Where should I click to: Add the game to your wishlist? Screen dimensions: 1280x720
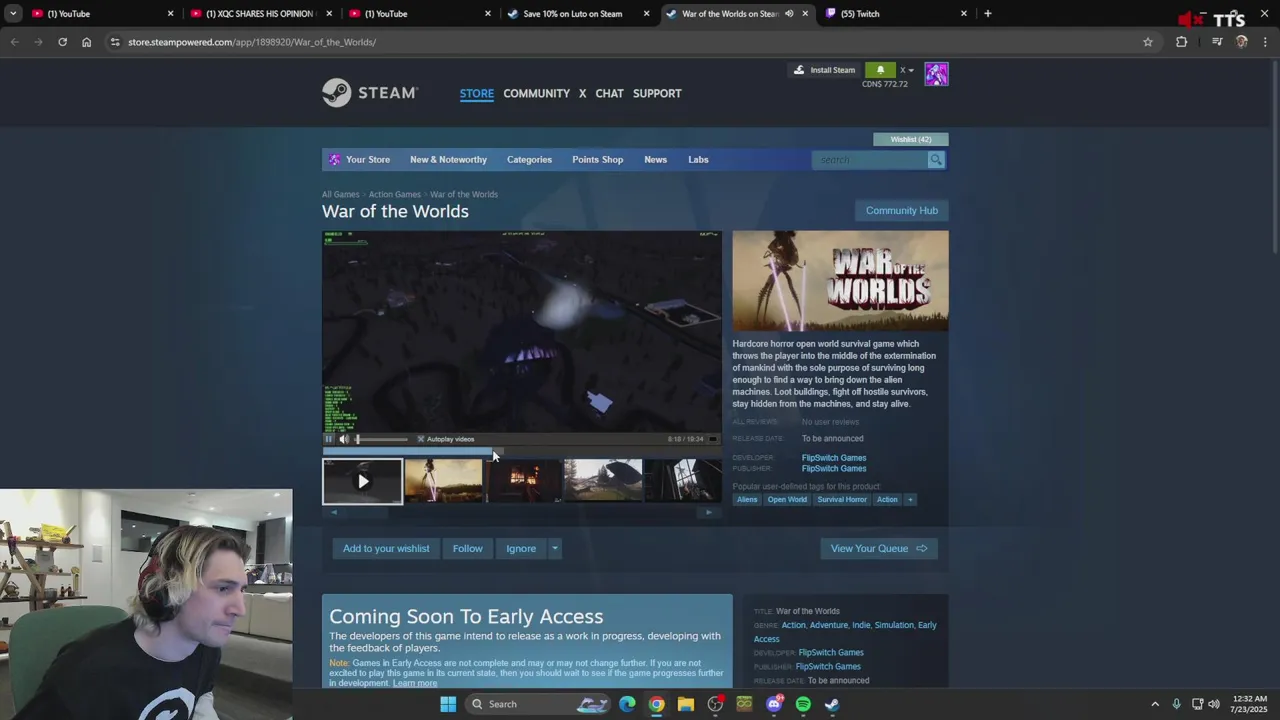click(386, 548)
